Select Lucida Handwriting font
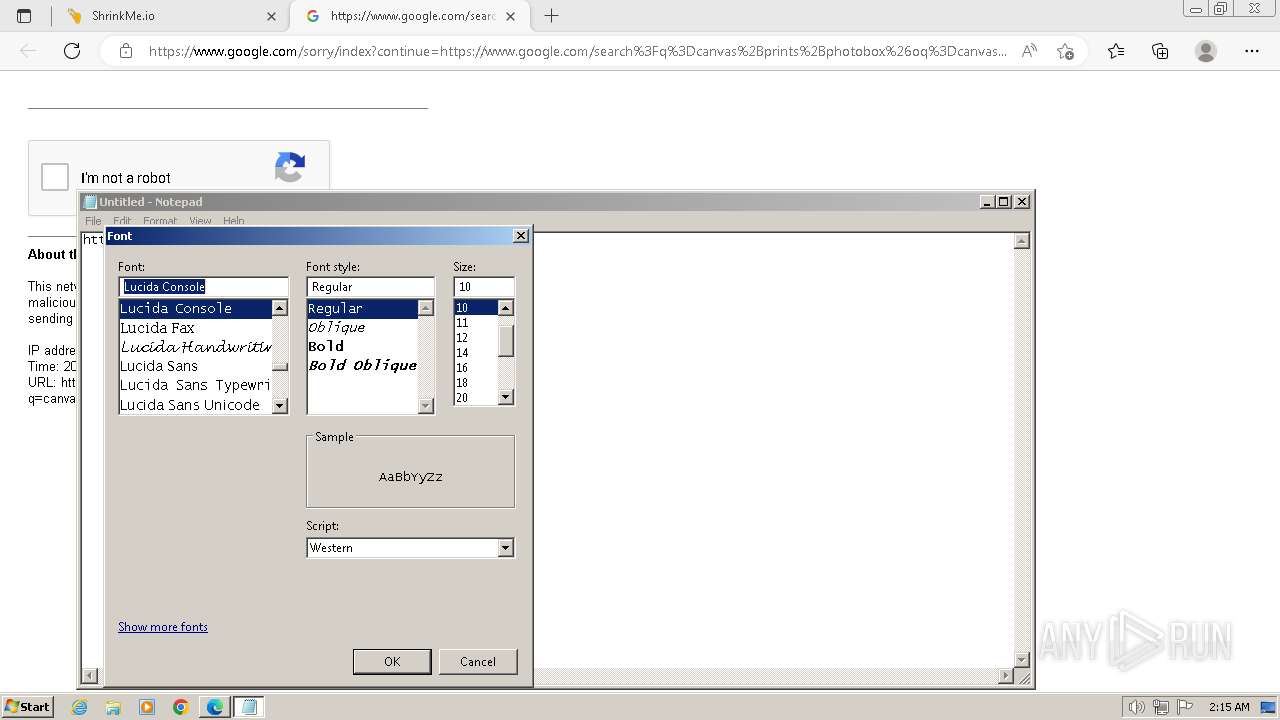Screen dimensions: 1280x720 [195, 347]
